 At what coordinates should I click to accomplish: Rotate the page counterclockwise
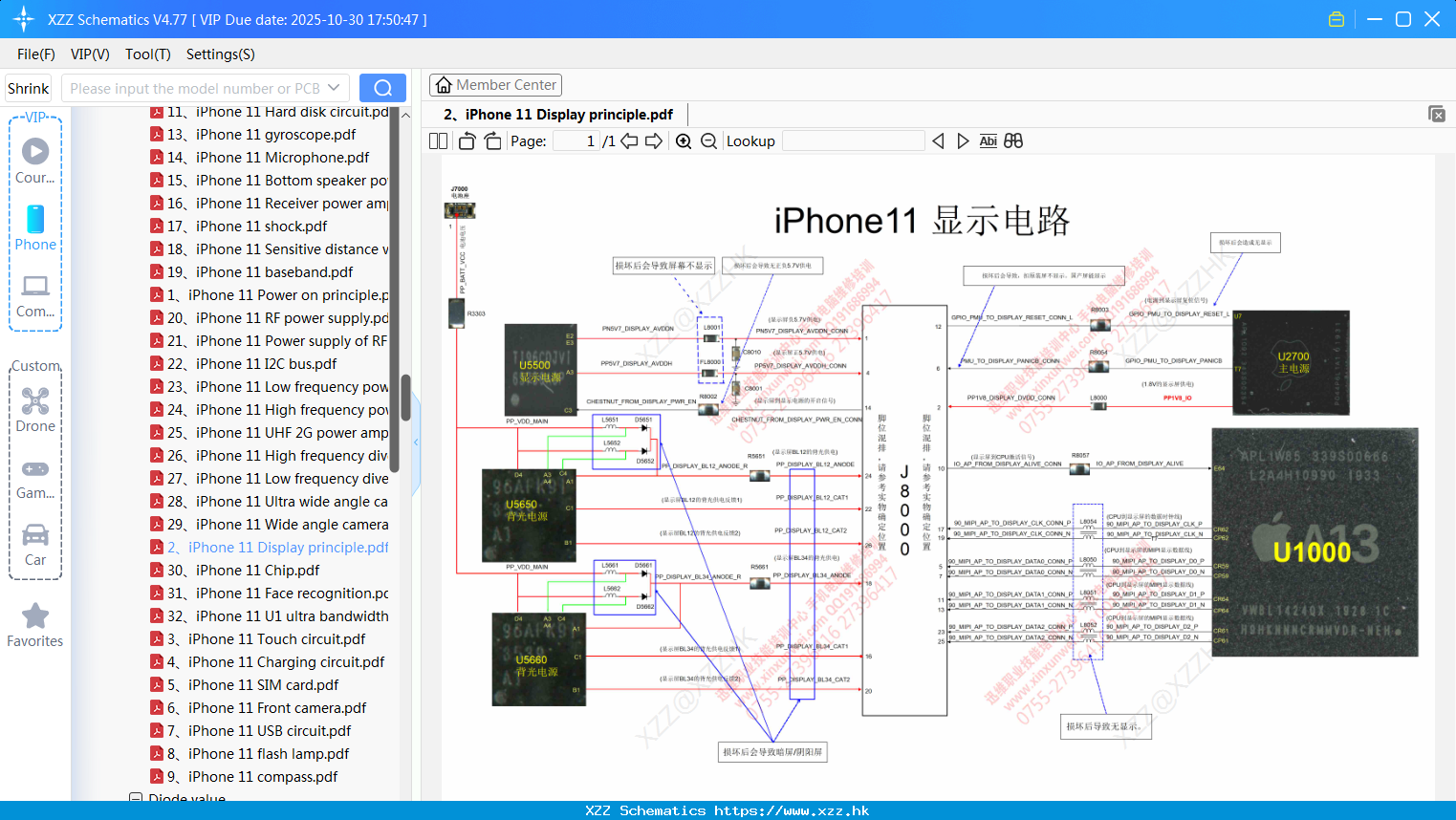click(x=467, y=141)
